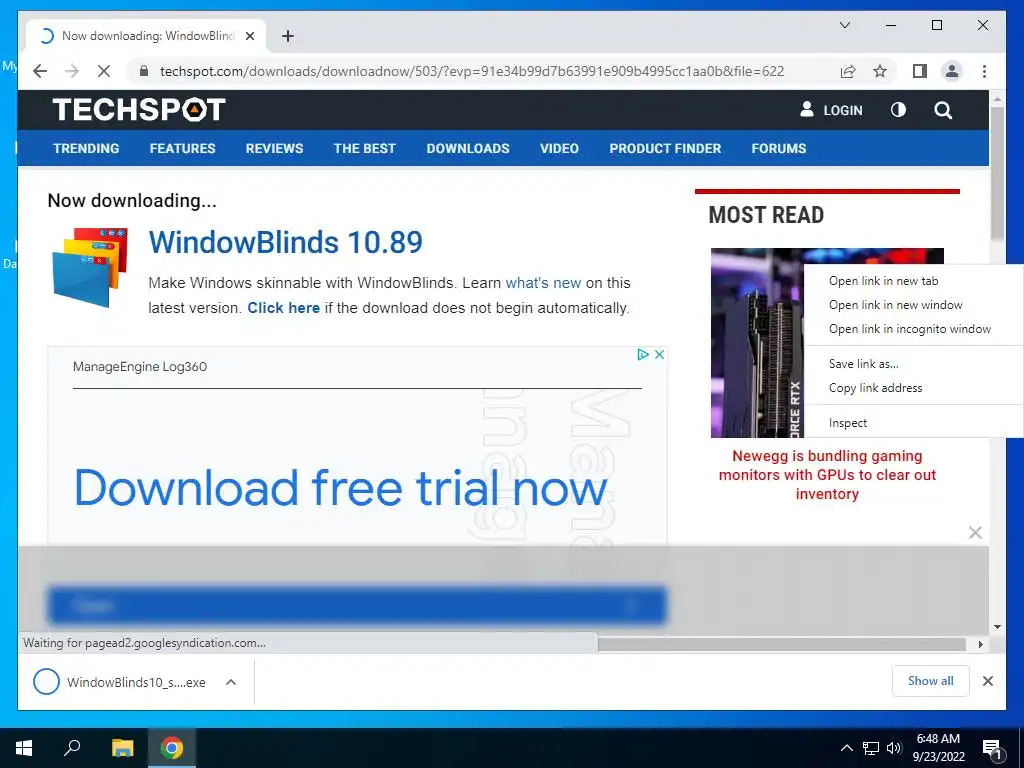
Task: Click the Most Read GPU thumbnail image
Action: [758, 343]
